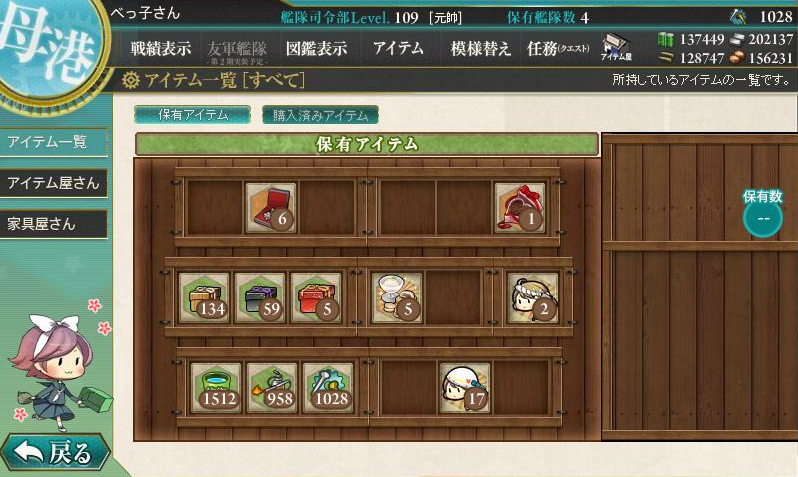
Task: Open the 任務 (クエスト) menu
Action: [558, 49]
